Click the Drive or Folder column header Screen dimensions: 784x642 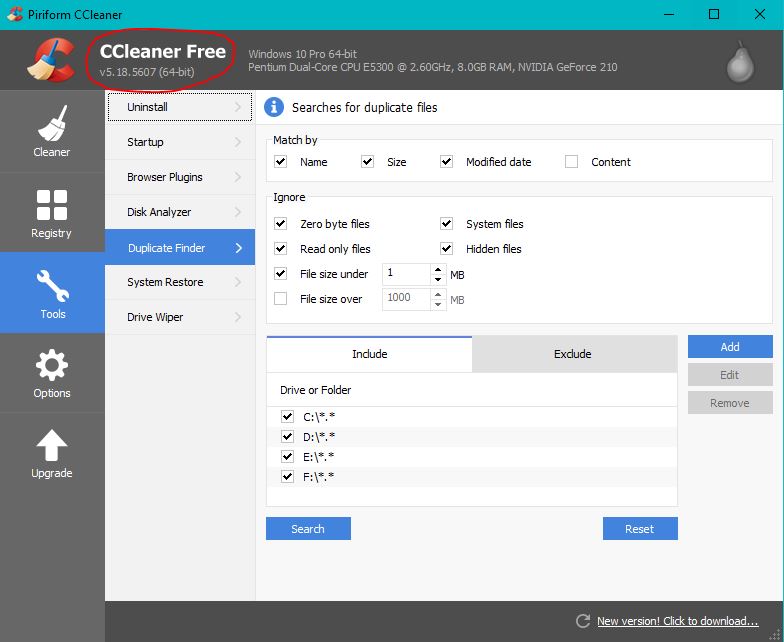[472, 390]
